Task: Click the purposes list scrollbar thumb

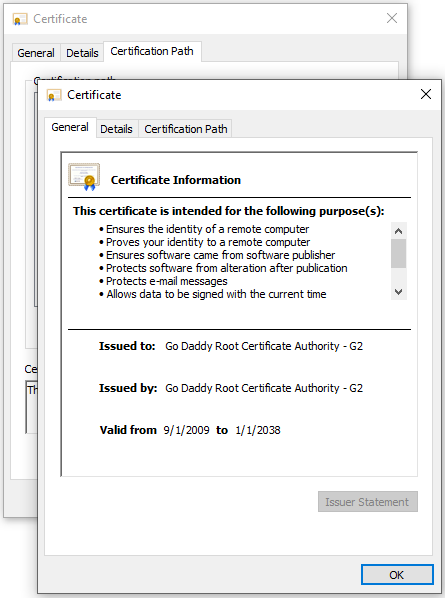Action: click(x=398, y=254)
